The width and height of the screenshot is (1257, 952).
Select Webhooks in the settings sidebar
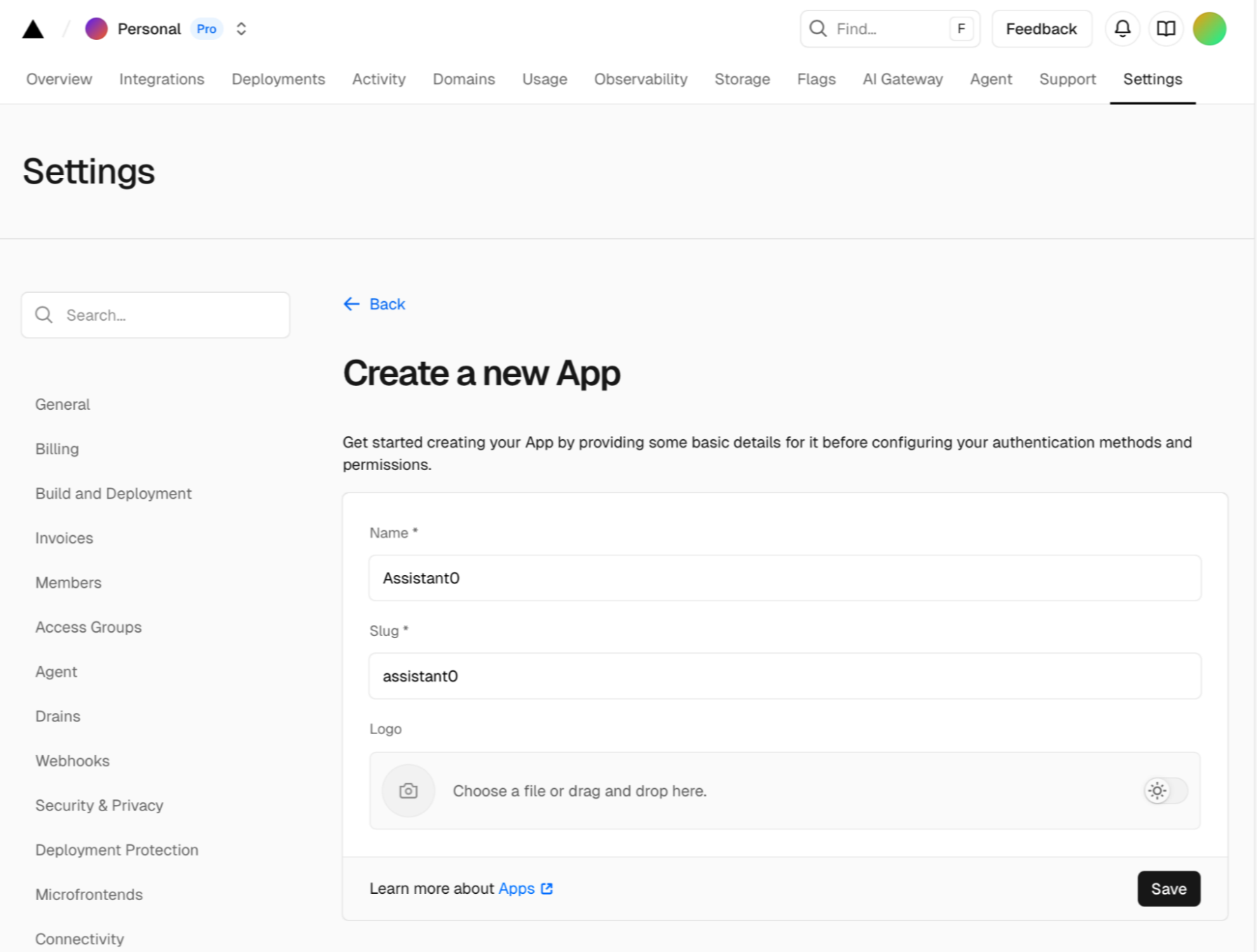(72, 761)
